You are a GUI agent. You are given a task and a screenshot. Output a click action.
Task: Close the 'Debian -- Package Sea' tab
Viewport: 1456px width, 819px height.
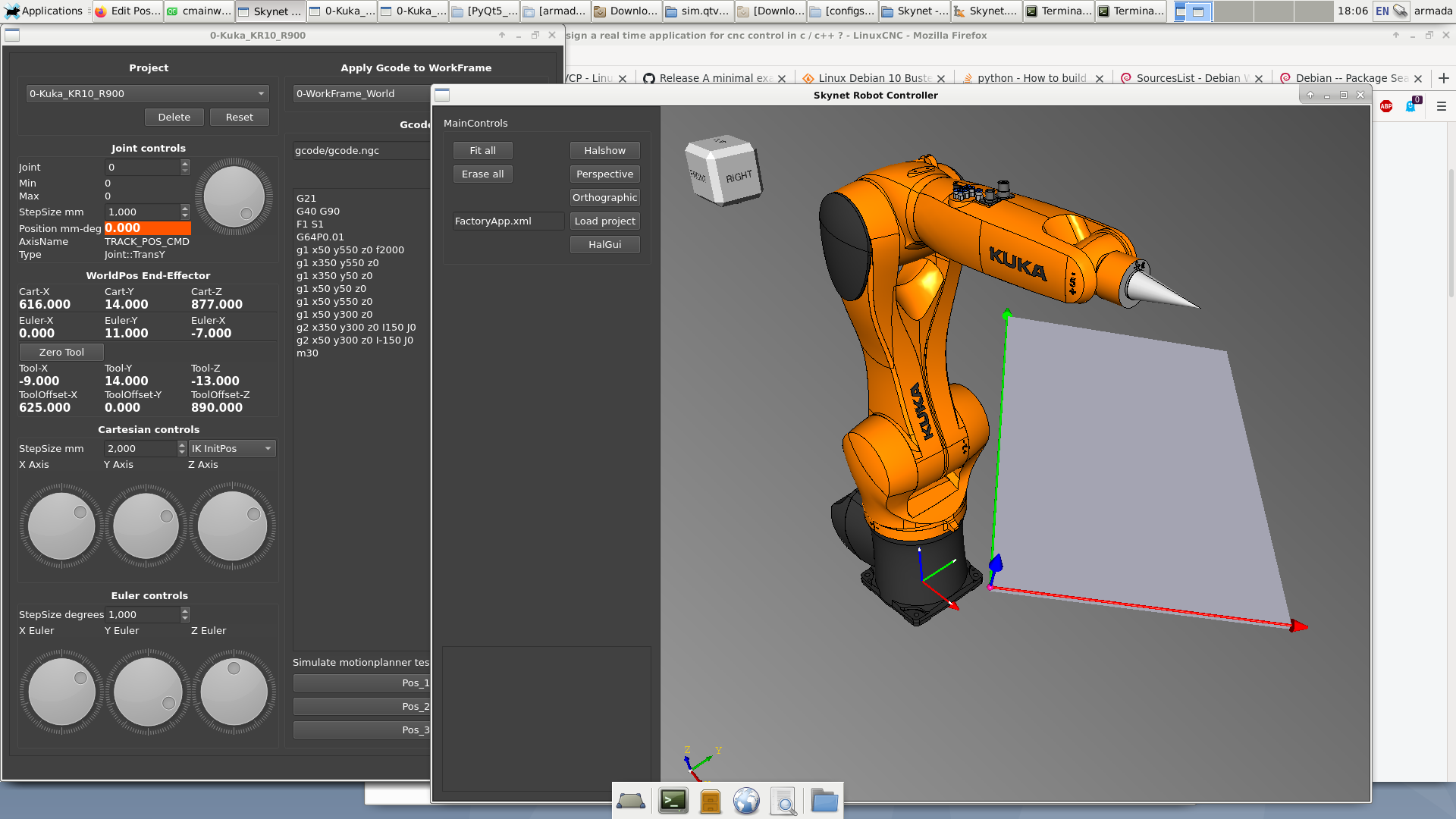pyautogui.click(x=1418, y=78)
